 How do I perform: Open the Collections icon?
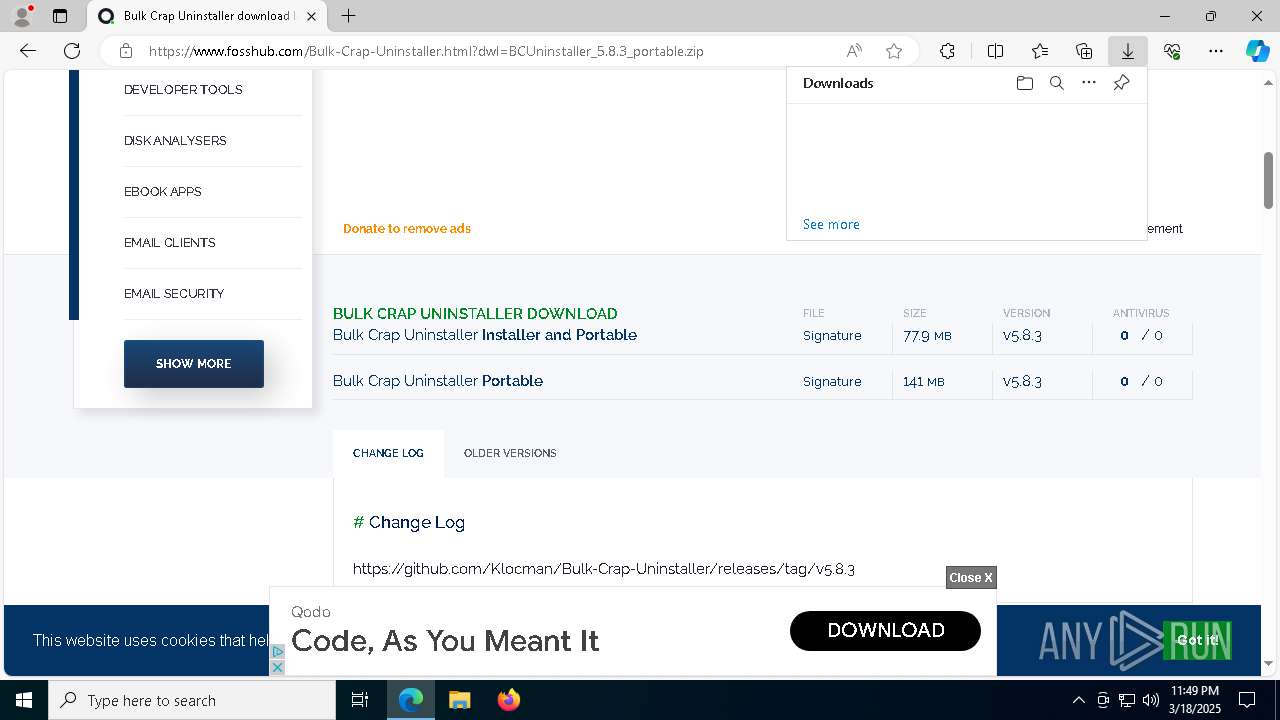[1084, 51]
